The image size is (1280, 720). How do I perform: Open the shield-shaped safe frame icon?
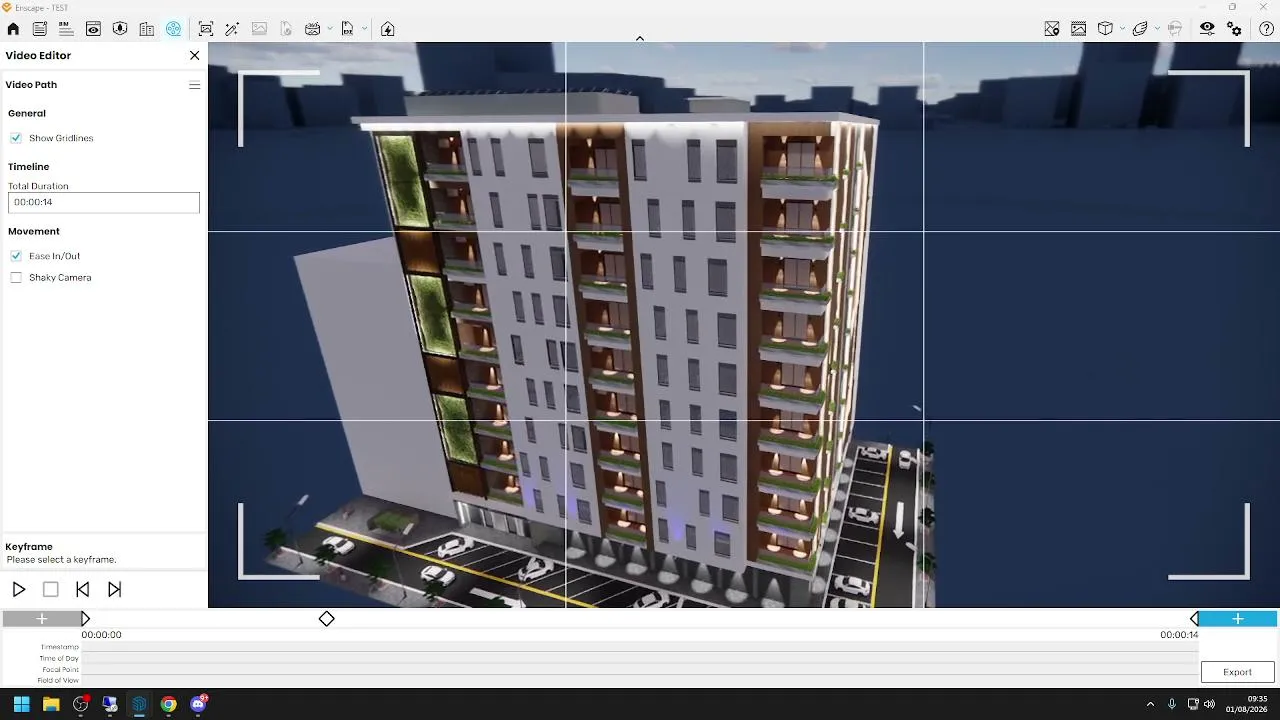(120, 29)
